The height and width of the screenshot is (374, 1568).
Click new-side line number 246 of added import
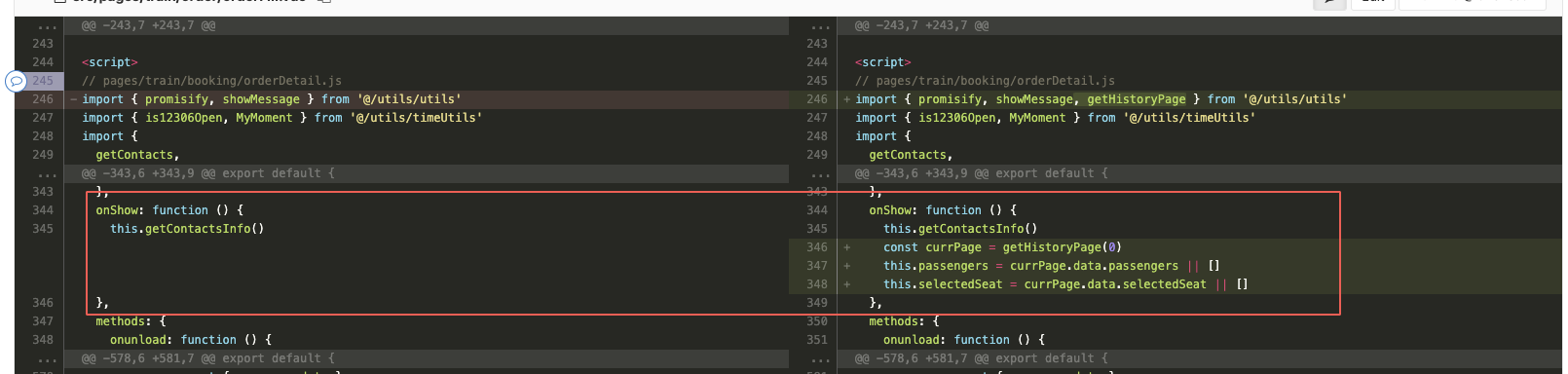coord(817,99)
